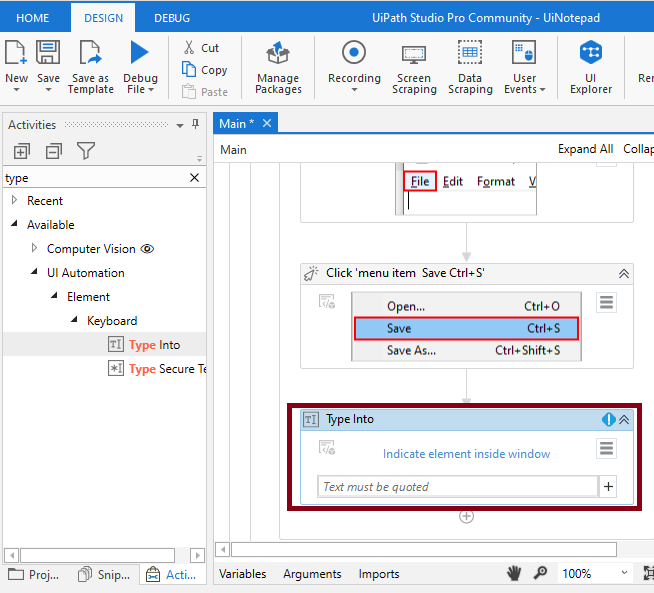
Task: Switch to DEBUG ribbon tab
Action: (x=172, y=18)
